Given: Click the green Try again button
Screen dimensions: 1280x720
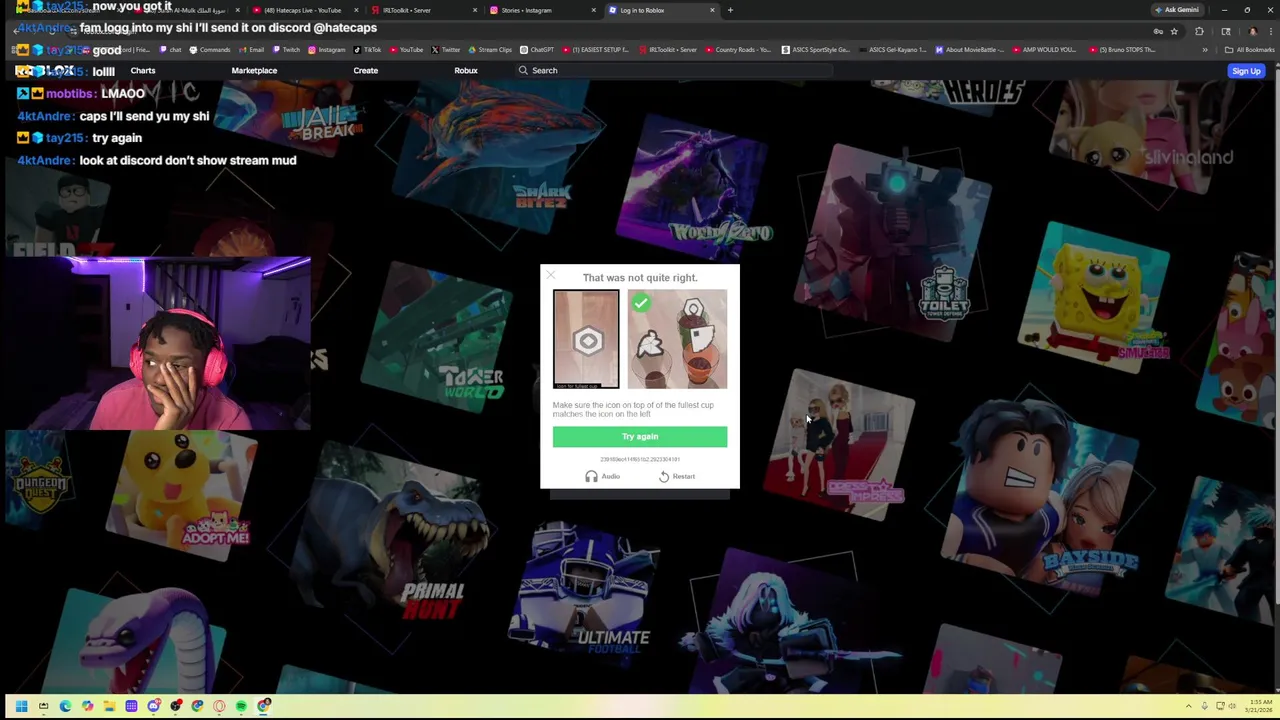Looking at the screenshot, I should point(640,436).
